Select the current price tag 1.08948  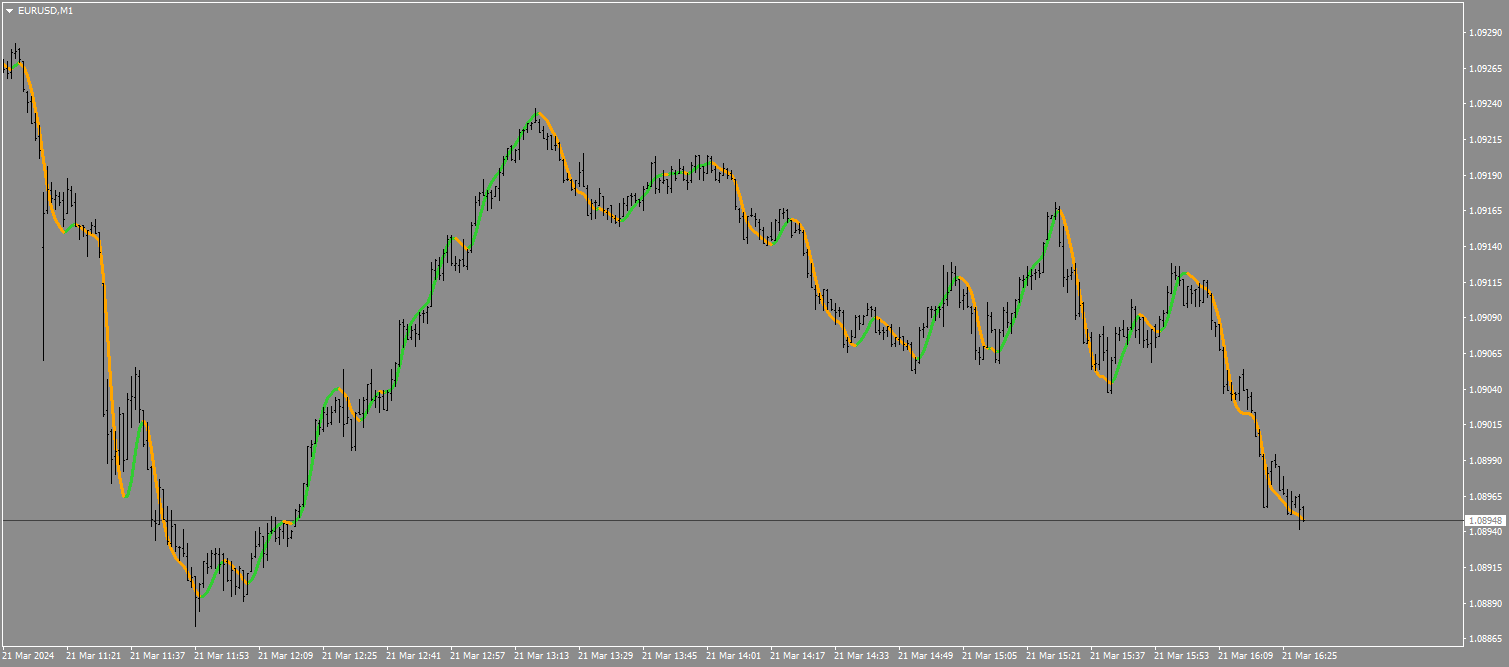(1485, 521)
